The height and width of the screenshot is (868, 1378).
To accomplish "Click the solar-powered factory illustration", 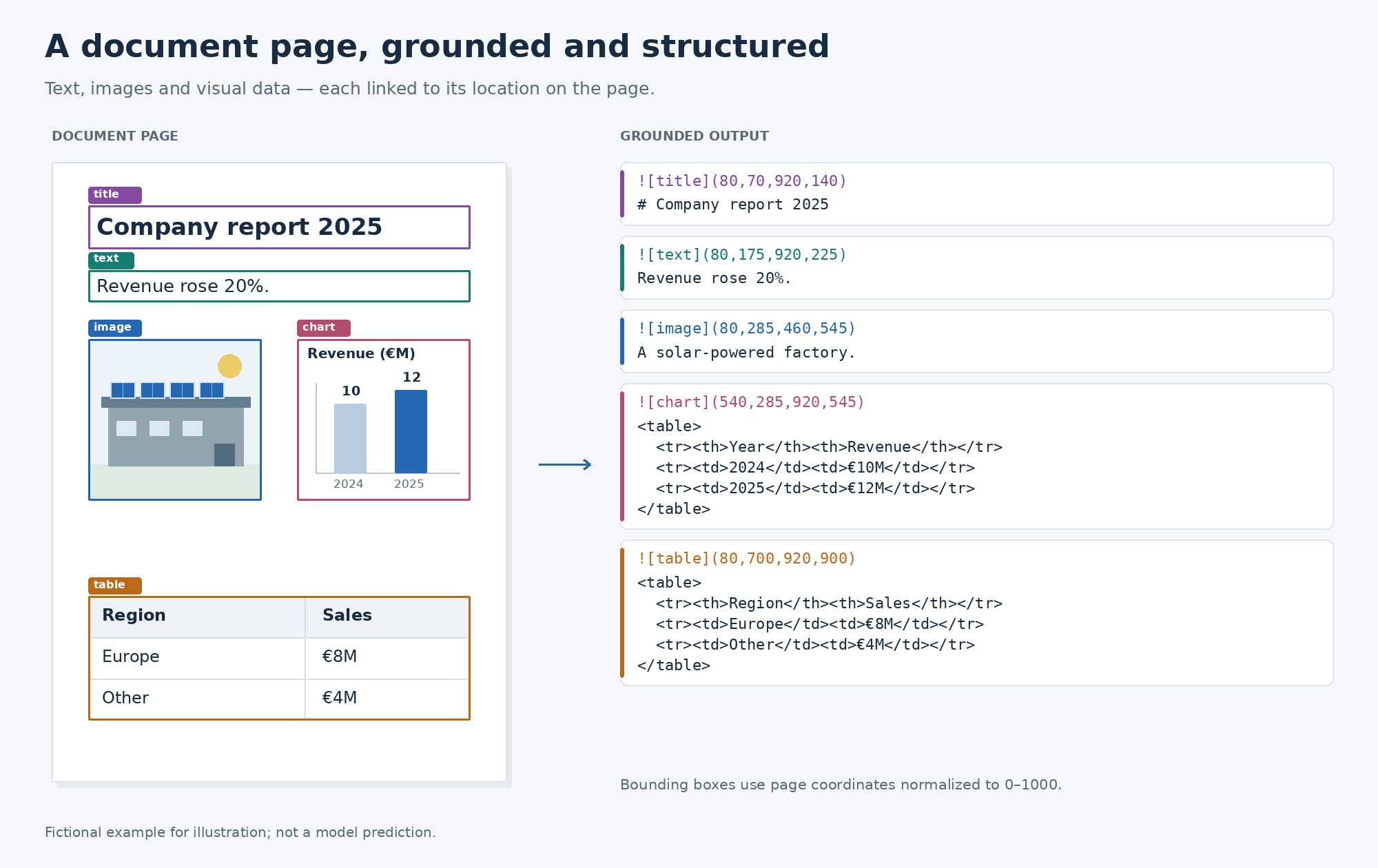I will click(175, 420).
